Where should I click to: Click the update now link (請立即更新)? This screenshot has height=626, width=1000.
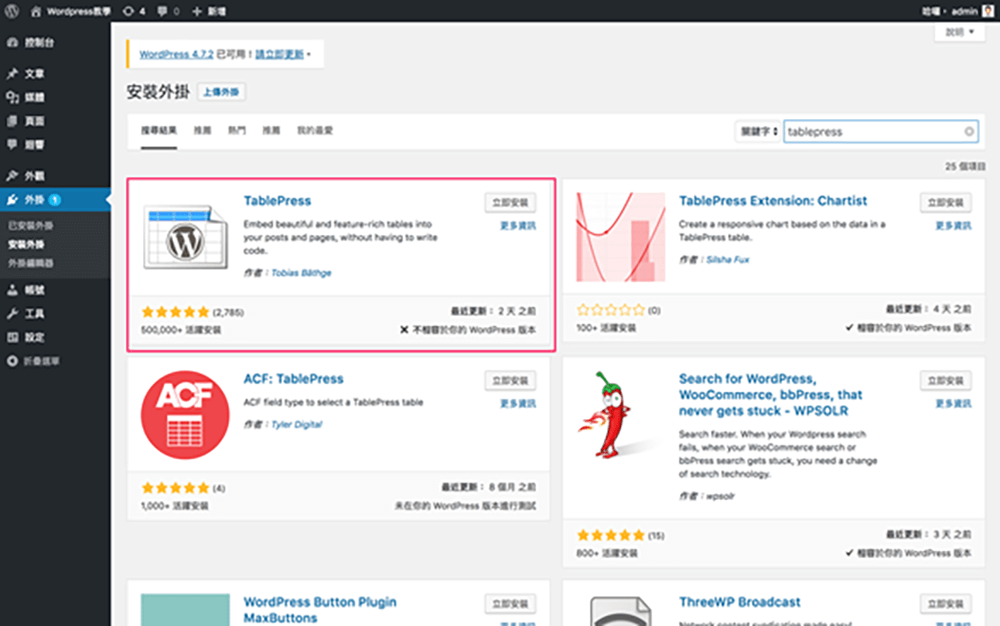tap(279, 54)
